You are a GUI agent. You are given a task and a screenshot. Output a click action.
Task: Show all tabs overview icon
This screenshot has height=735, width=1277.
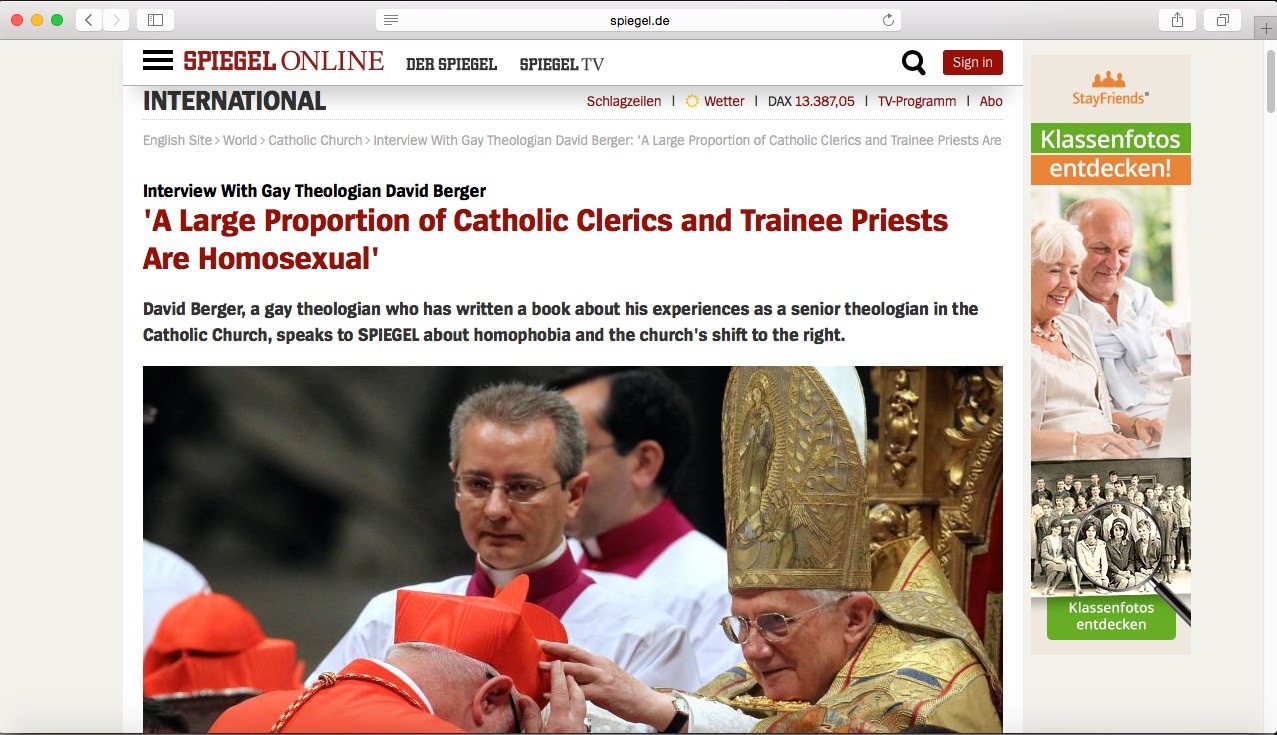click(1223, 20)
